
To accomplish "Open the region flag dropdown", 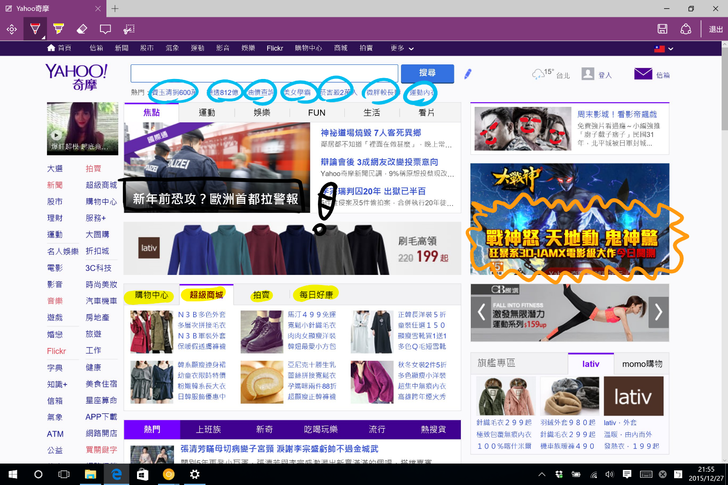I will tap(663, 48).
